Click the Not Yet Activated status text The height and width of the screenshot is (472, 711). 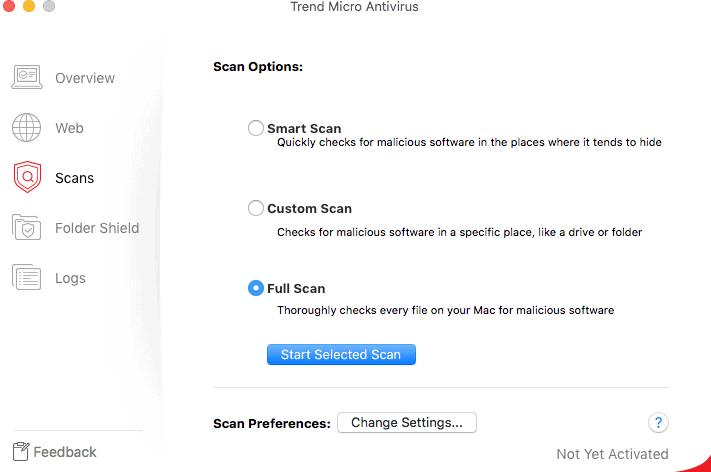(x=612, y=454)
